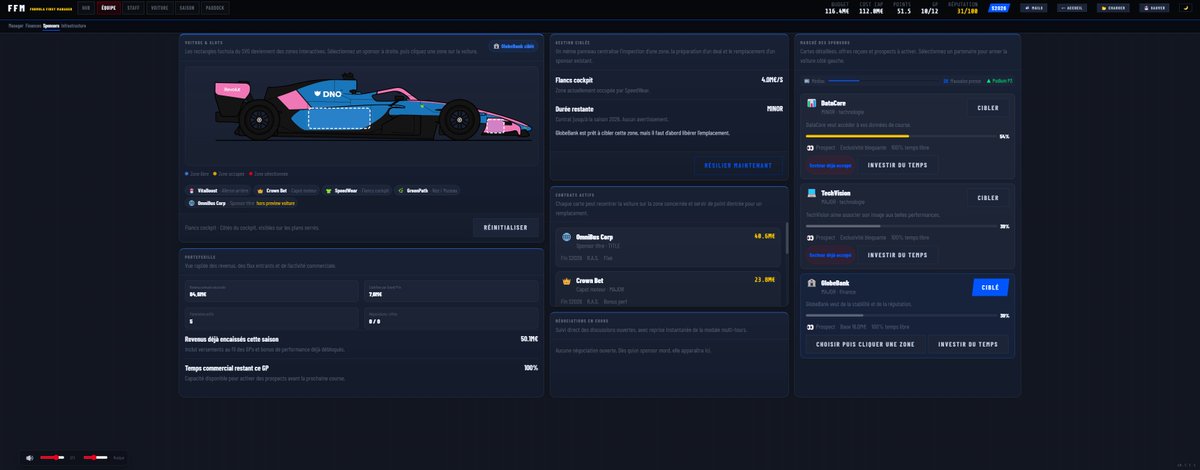Click the prospect handshake icon on DataCore card
1200x470 pixels.
click(810, 147)
